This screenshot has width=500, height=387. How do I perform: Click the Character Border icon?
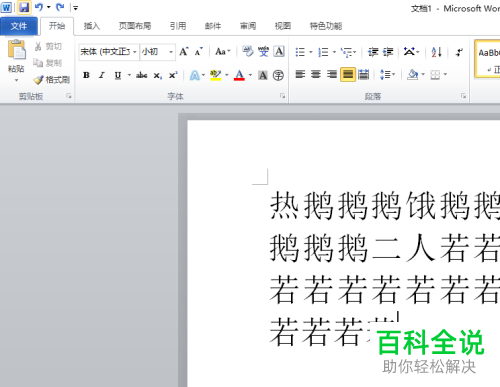[279, 52]
